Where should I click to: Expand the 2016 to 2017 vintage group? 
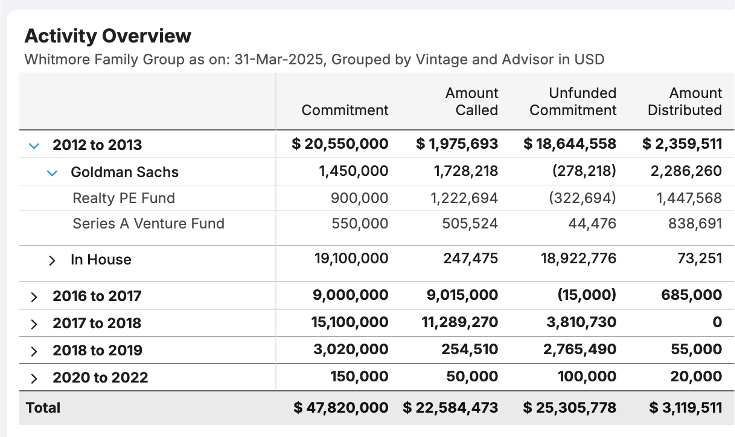[x=34, y=297]
